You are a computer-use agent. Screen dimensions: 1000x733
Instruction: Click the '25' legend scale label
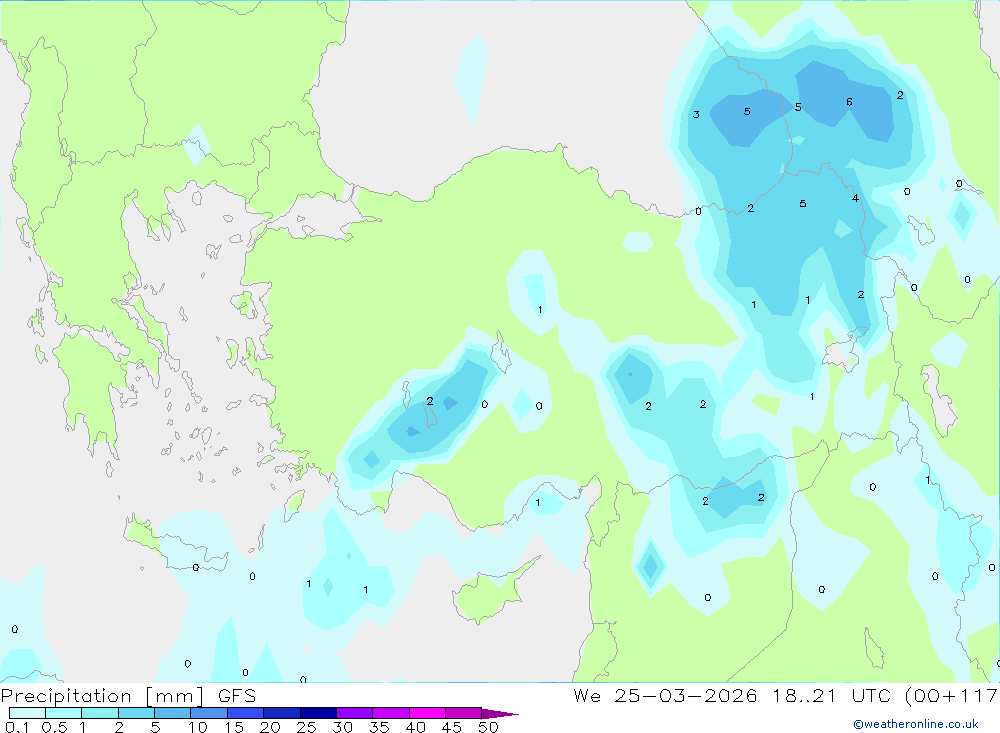tap(306, 727)
